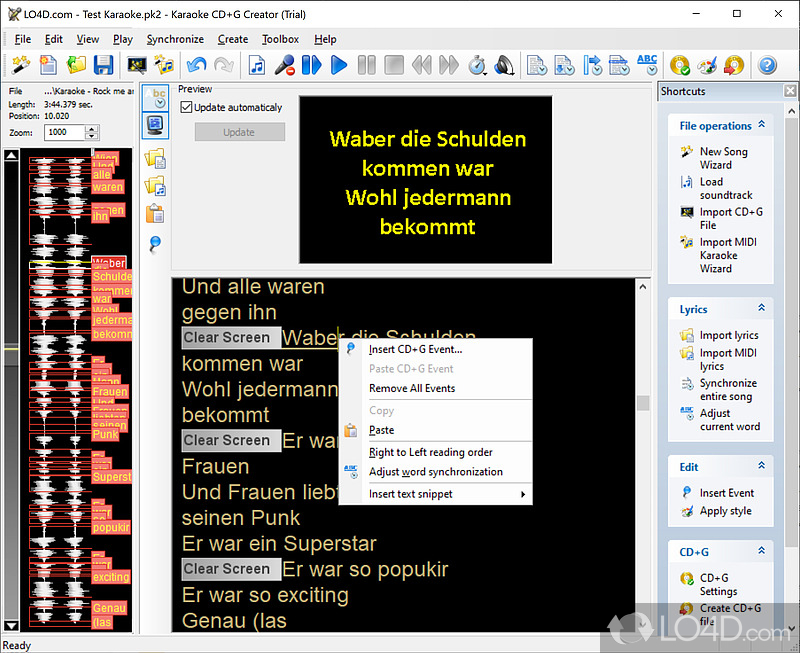Open the Help toolbar icon
Viewport: 800px width, 653px height.
765,65
